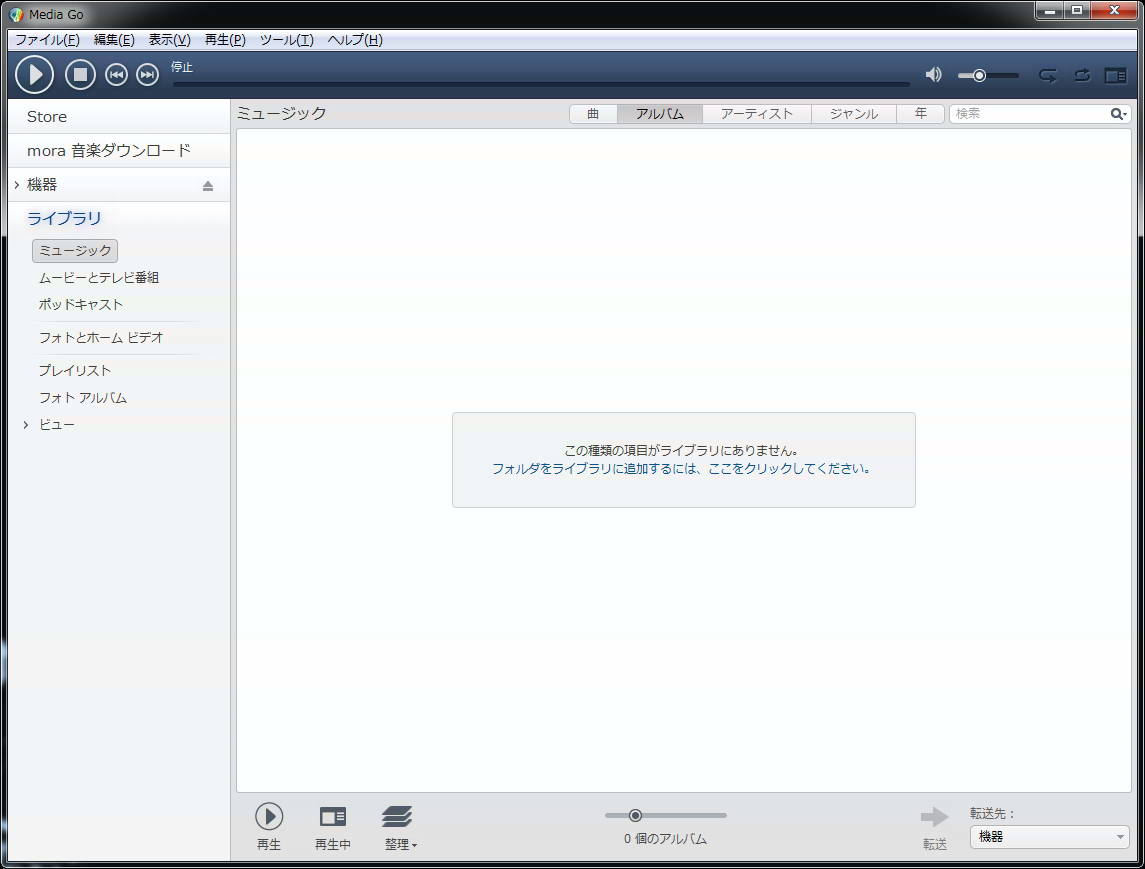Expand the ビュー tree chevron

26,424
